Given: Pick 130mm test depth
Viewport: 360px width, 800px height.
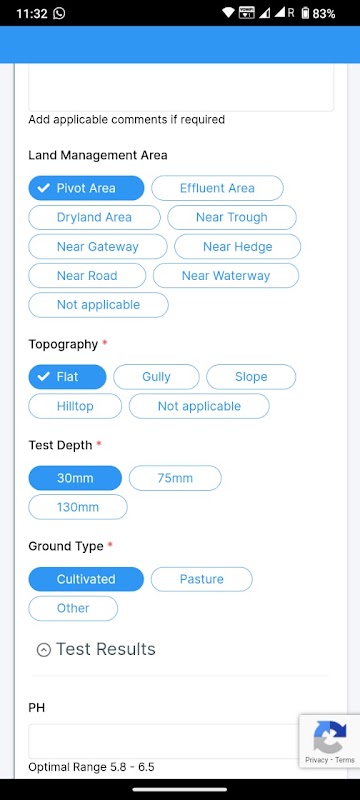Looking at the screenshot, I should click(78, 507).
